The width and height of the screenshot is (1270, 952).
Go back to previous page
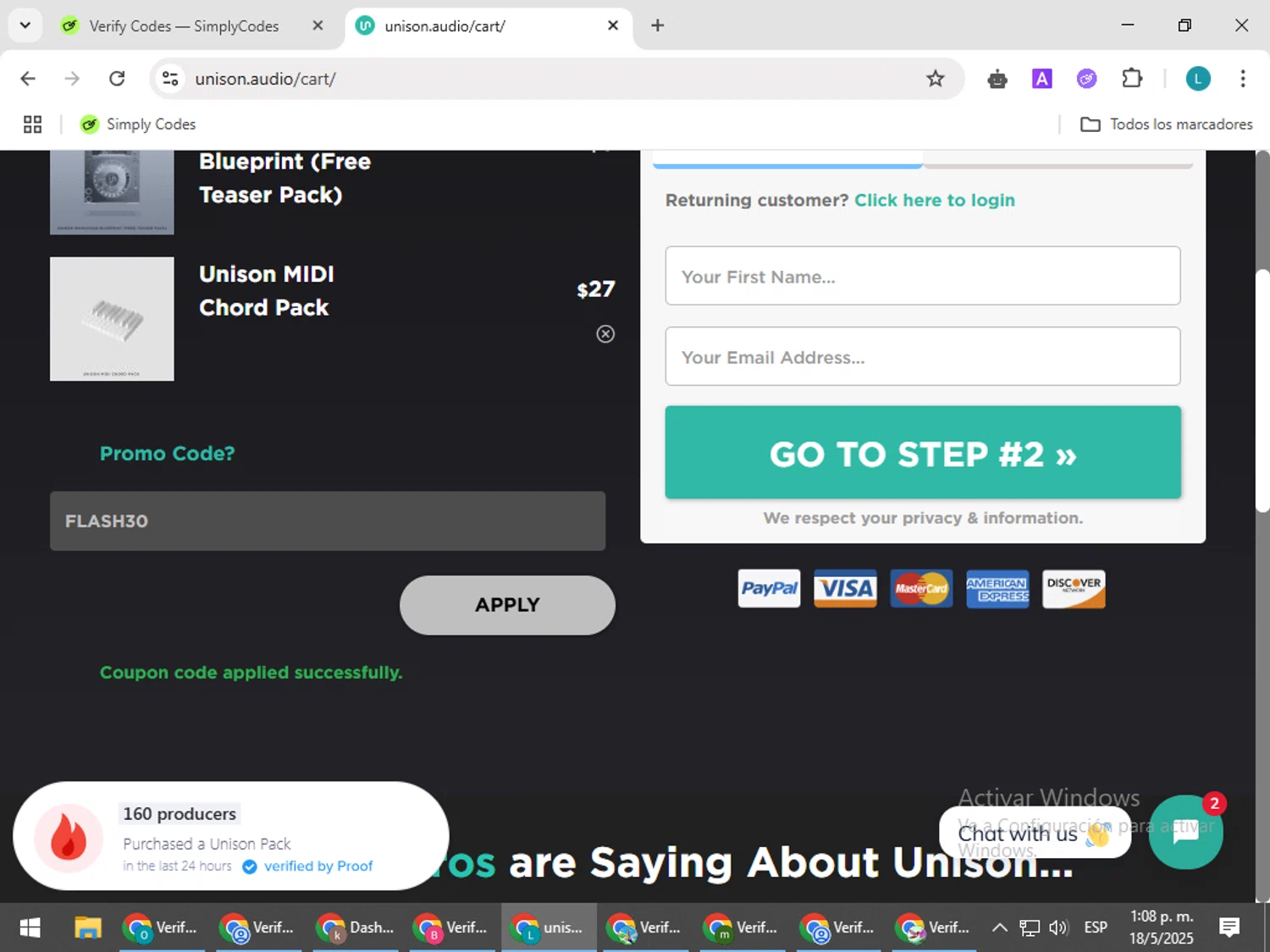point(28,79)
